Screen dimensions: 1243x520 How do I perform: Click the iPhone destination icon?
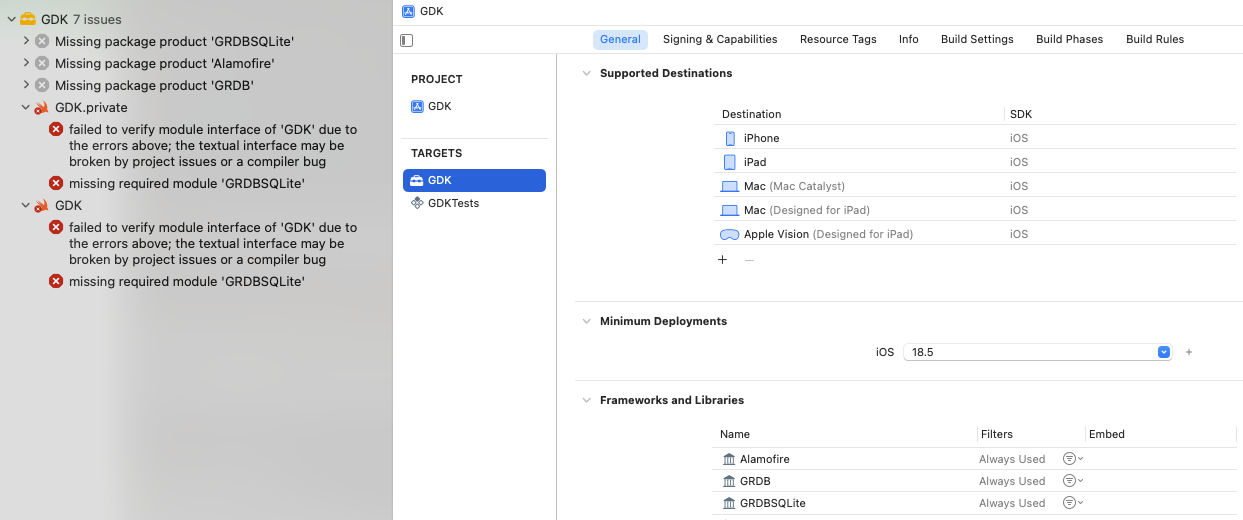click(730, 138)
